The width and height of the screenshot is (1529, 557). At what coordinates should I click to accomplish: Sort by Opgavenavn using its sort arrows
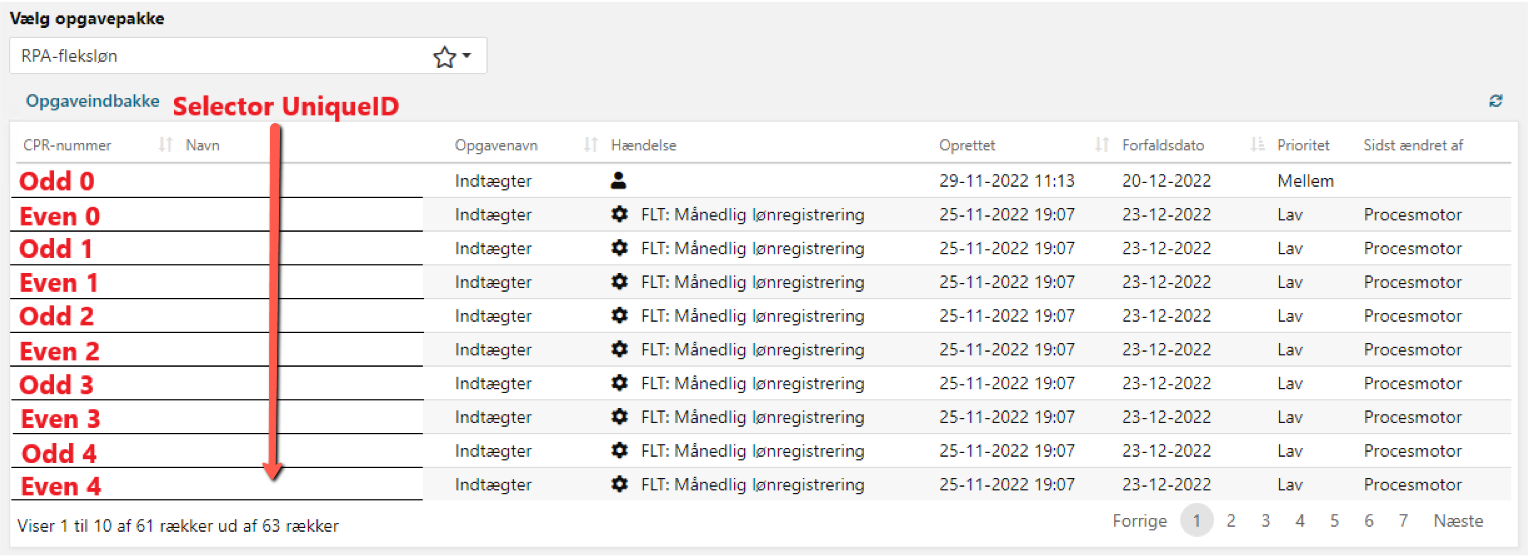591,145
